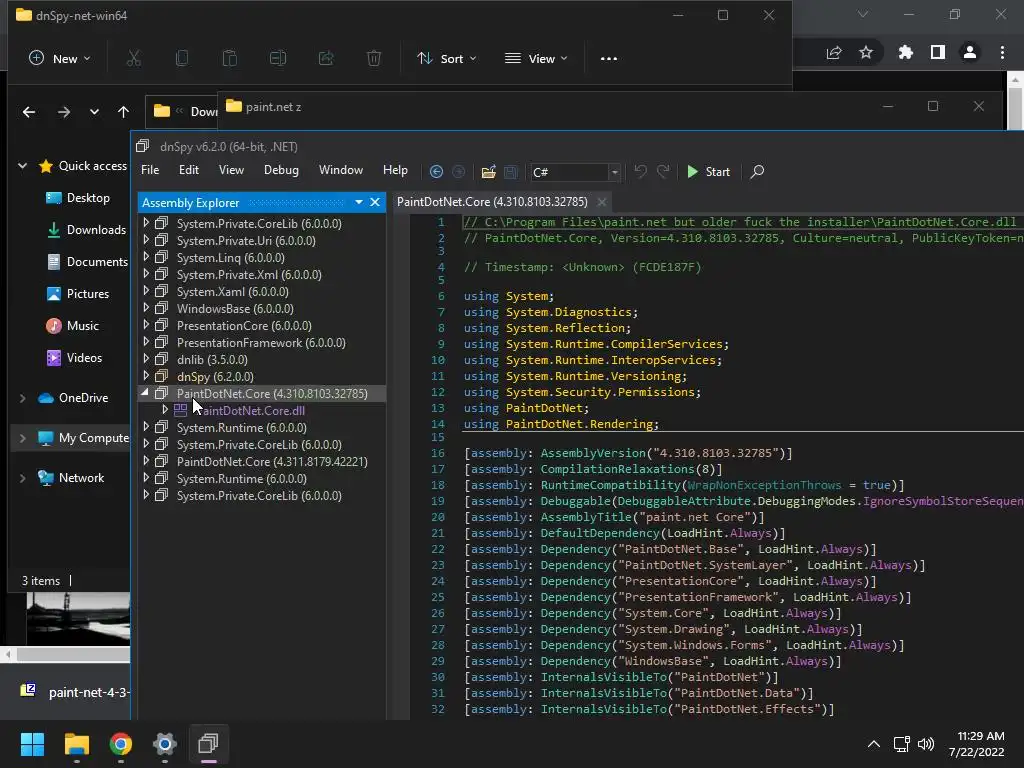Select PaintDotNet.Core (4.311.8179.42221) assembly
Viewport: 1024px width, 768px height.
click(x=272, y=461)
